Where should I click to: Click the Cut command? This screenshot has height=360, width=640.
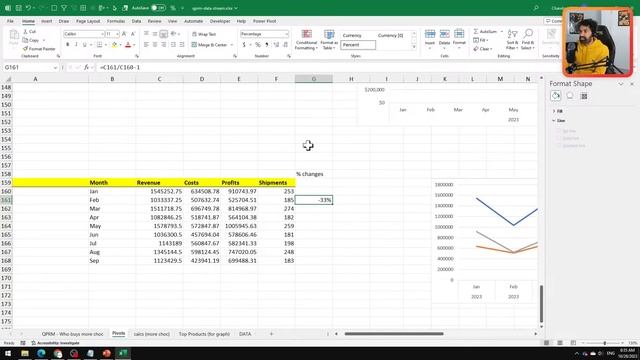[30, 31]
